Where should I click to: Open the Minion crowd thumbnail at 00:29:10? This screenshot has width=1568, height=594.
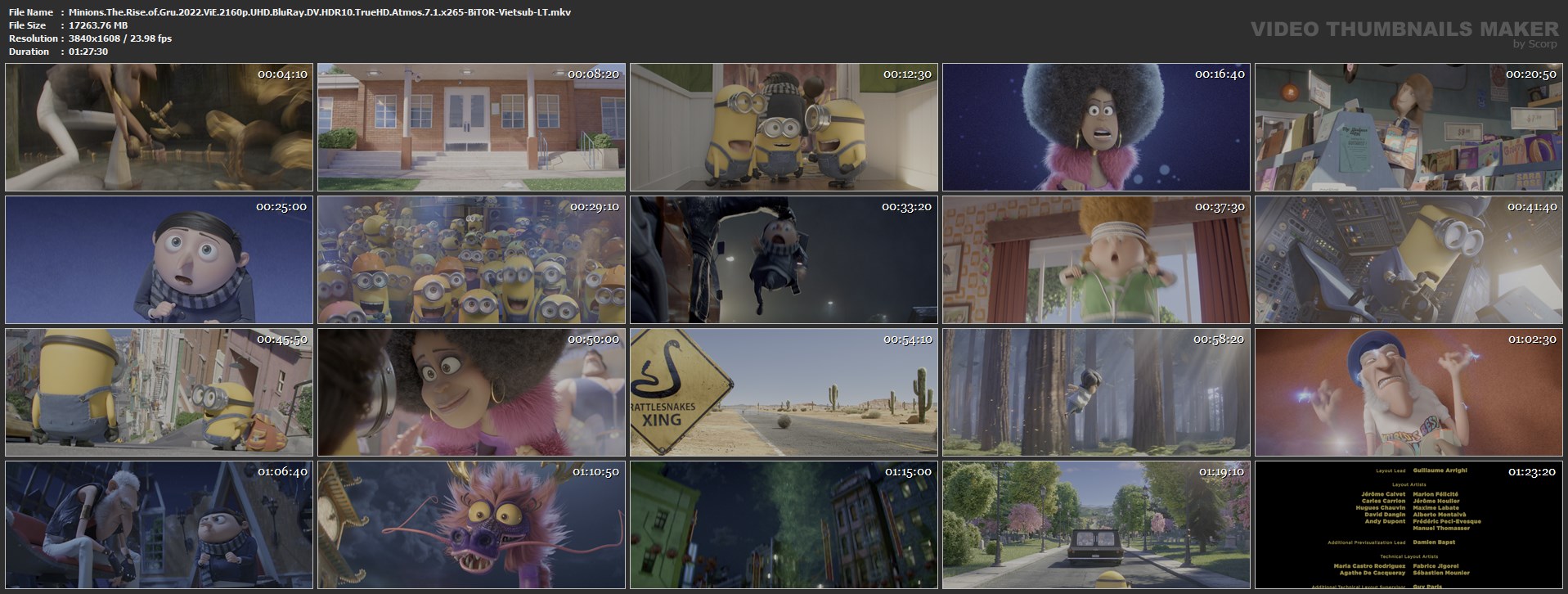(x=471, y=260)
